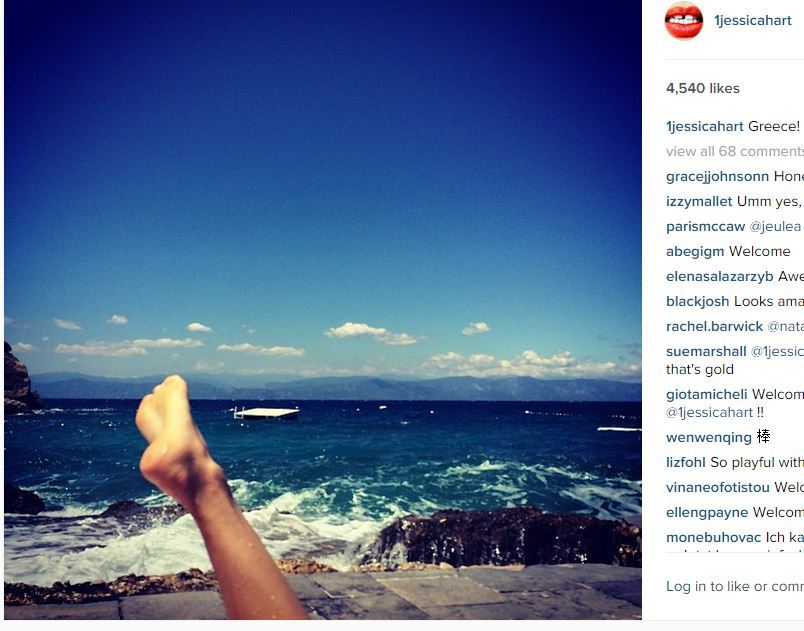Click the @1jessicahart mention under giotamicheli
Viewport: 804px width, 631px height.
tap(709, 413)
